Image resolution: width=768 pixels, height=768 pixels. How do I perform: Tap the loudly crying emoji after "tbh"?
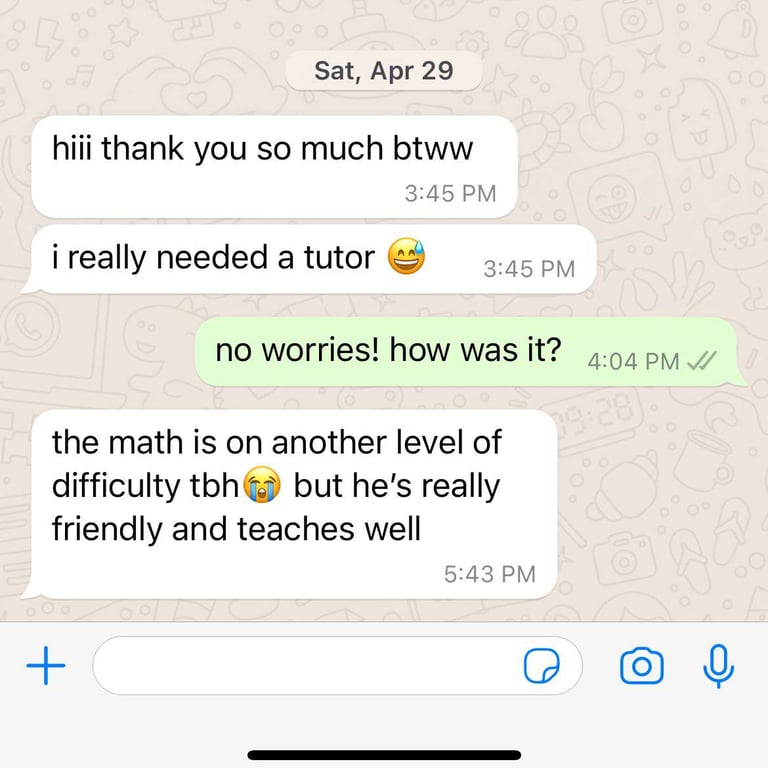point(263,484)
